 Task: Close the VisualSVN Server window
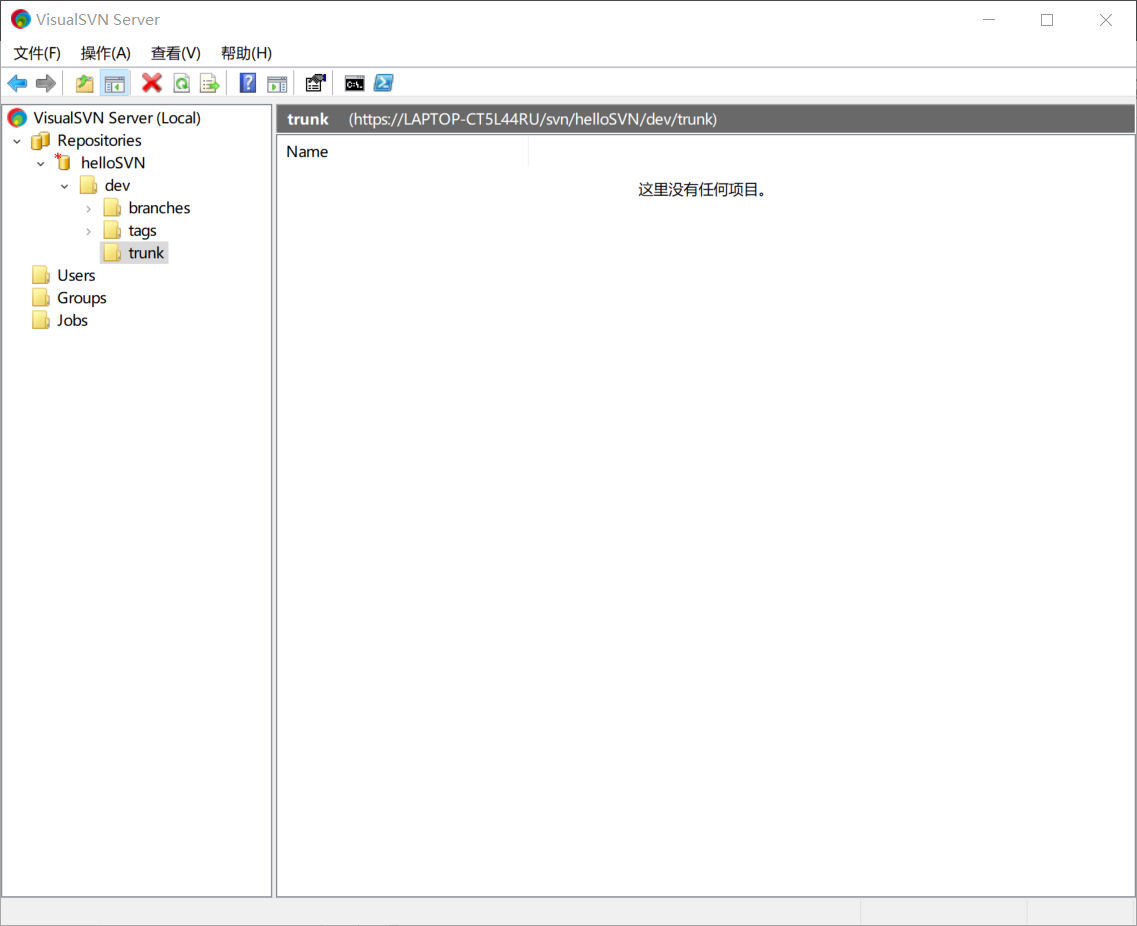pos(1106,20)
